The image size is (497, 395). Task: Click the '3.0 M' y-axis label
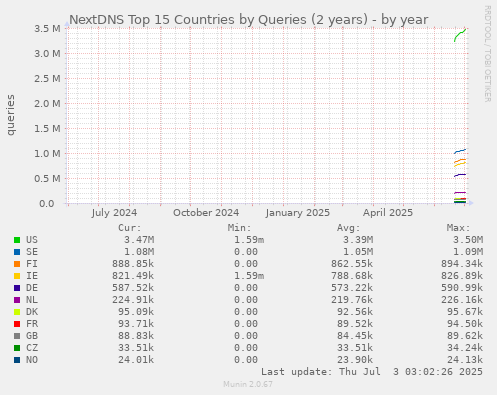pyautogui.click(x=47, y=53)
